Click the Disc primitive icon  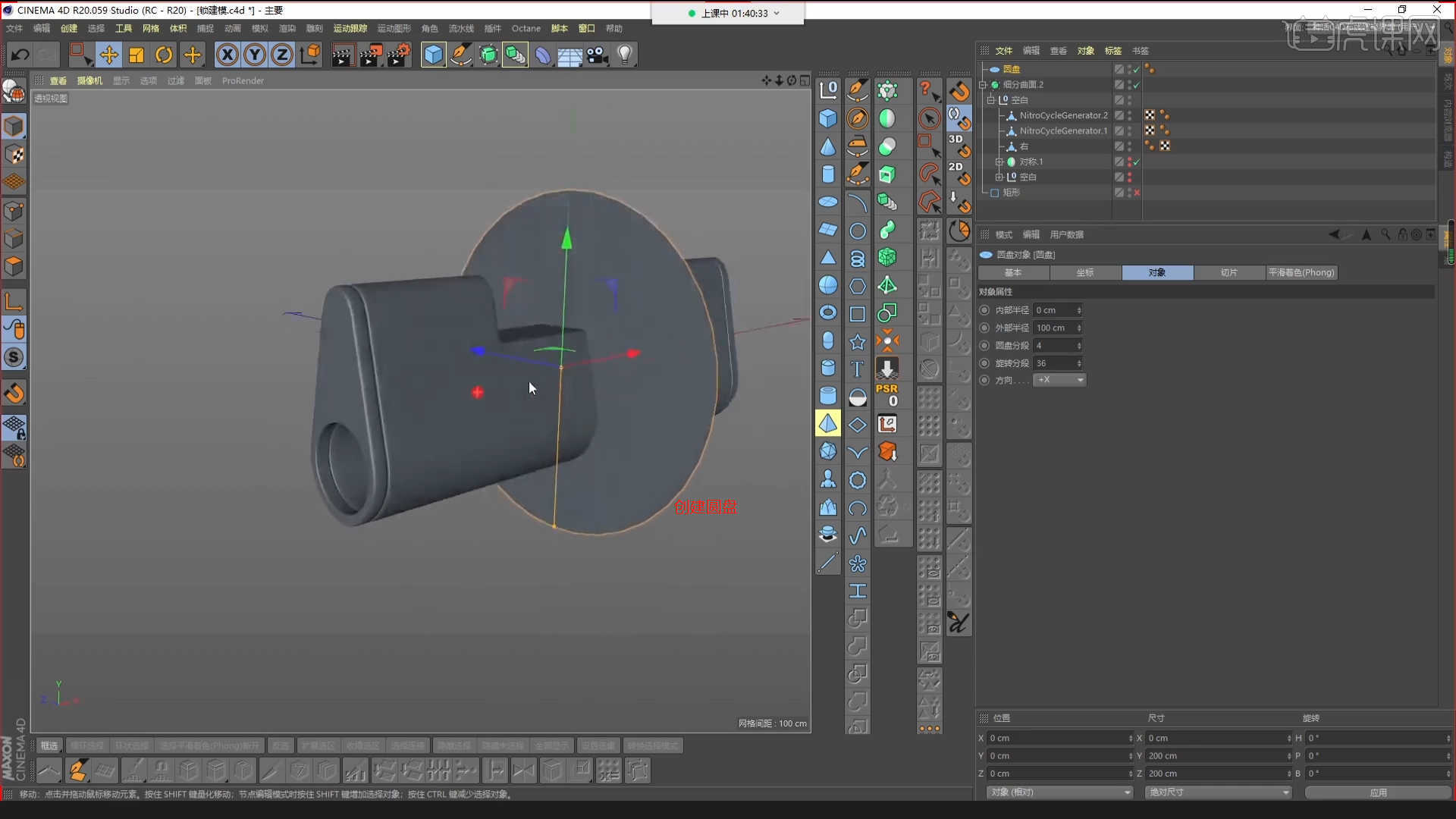pos(828,202)
